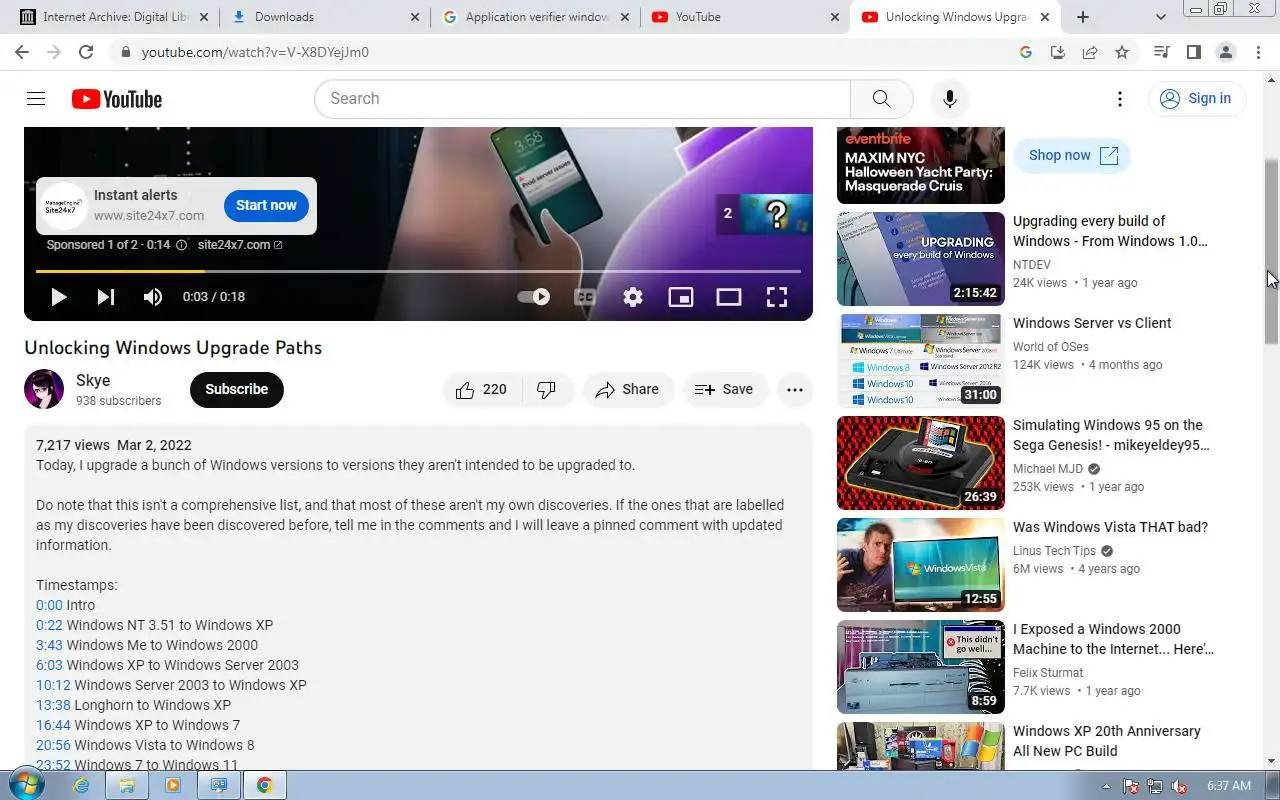Open more actions ellipsis below video
The image size is (1280, 800).
795,390
